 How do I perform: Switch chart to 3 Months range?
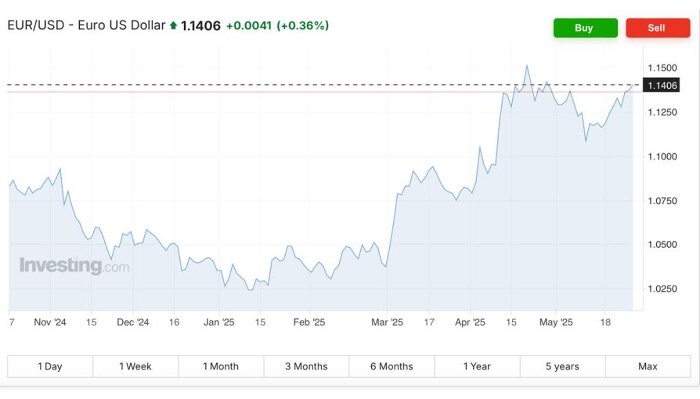(306, 366)
